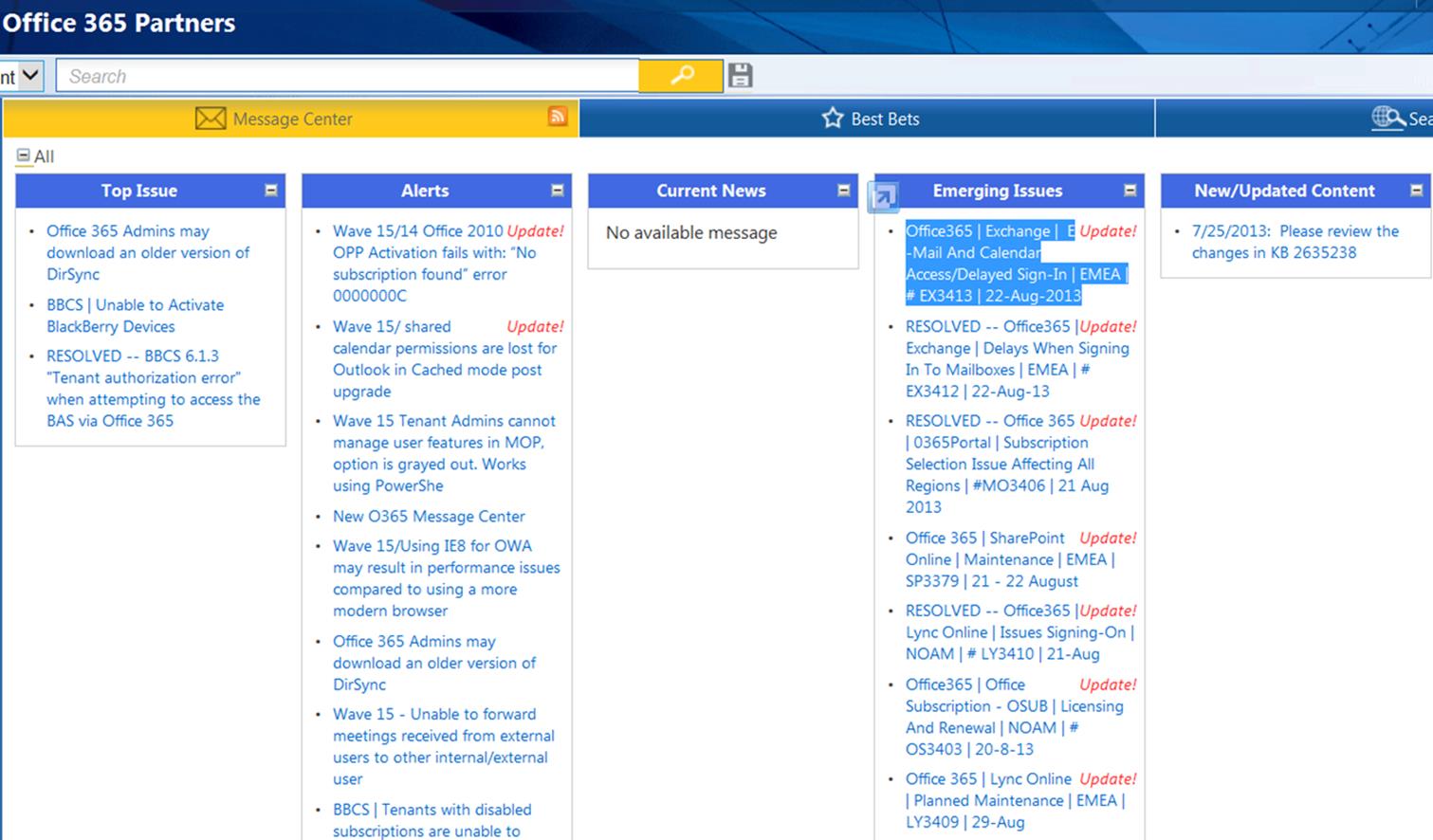Click the save search floppy disk icon
Screen dimensions: 1433x840
(x=741, y=76)
